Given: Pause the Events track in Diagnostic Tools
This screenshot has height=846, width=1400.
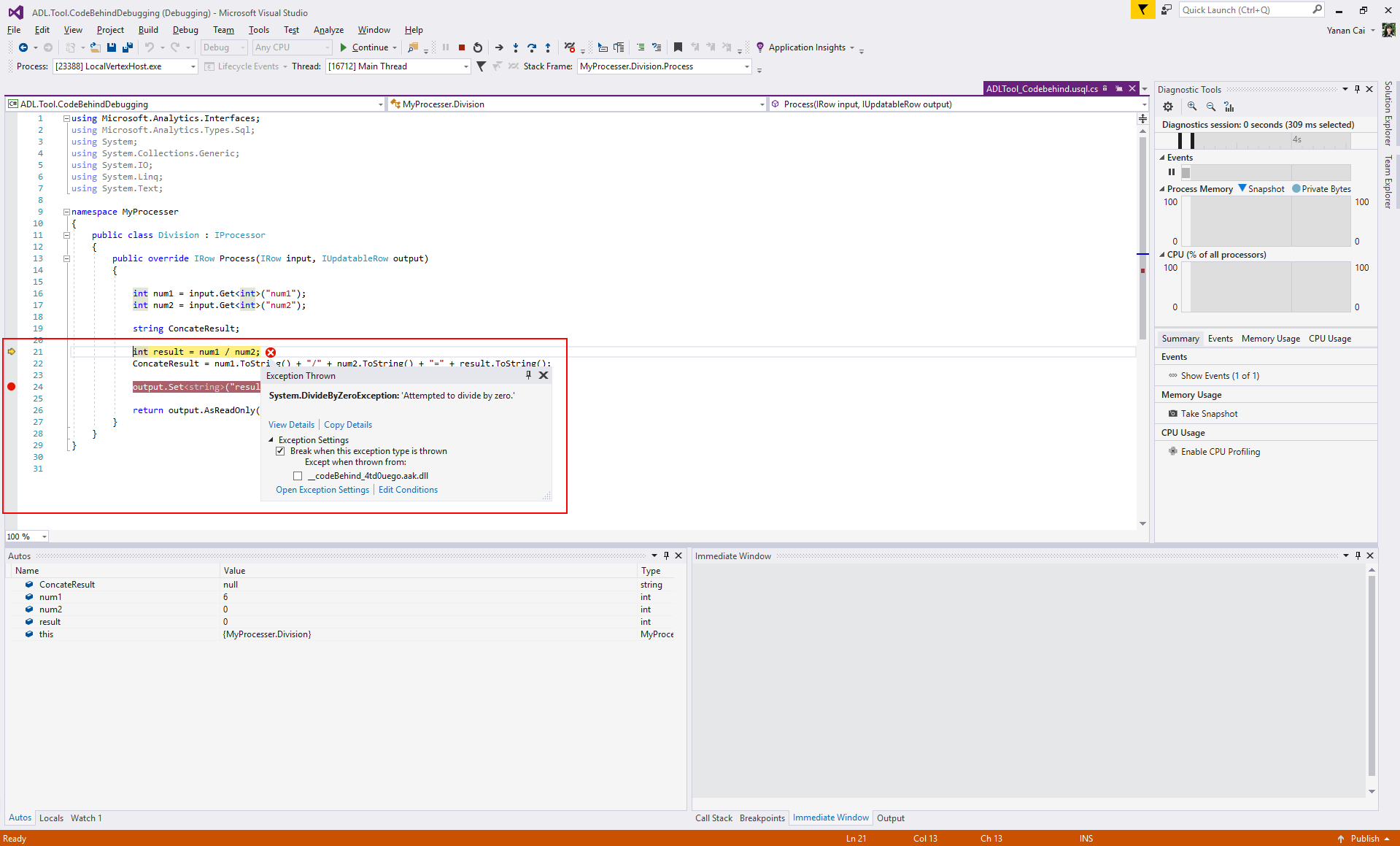Looking at the screenshot, I should pos(1172,172).
